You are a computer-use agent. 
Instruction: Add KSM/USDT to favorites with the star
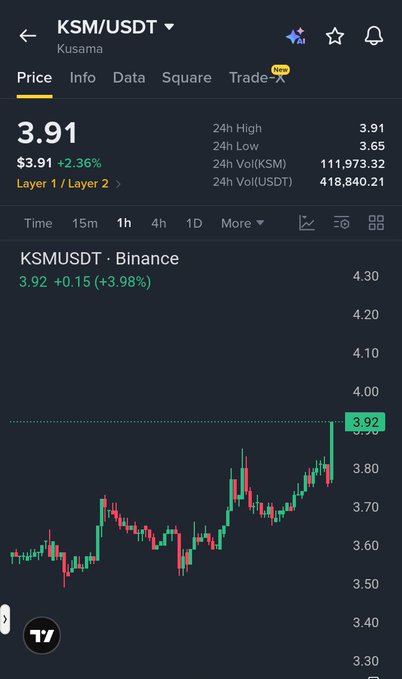click(335, 36)
